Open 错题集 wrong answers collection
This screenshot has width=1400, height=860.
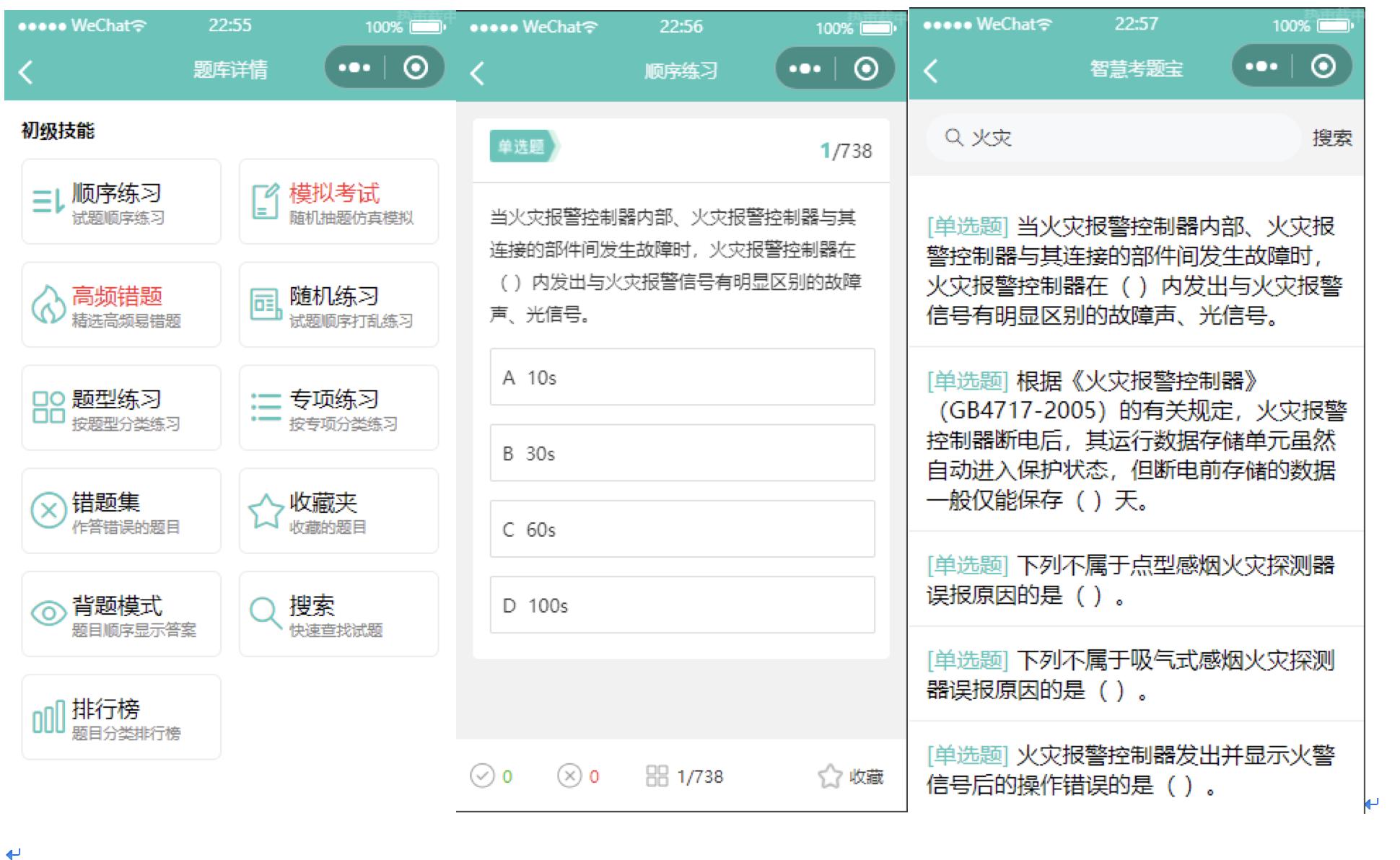pyautogui.click(x=121, y=511)
